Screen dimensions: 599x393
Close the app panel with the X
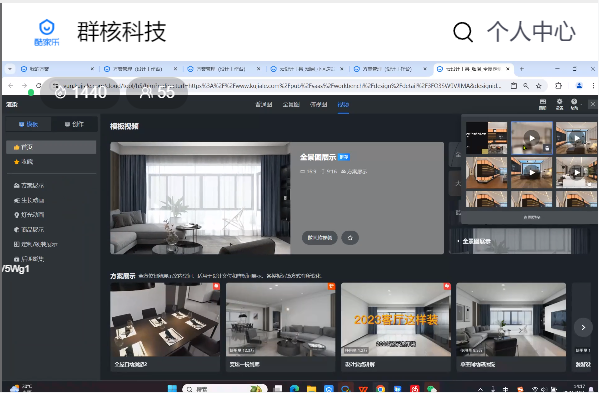click(x=593, y=104)
